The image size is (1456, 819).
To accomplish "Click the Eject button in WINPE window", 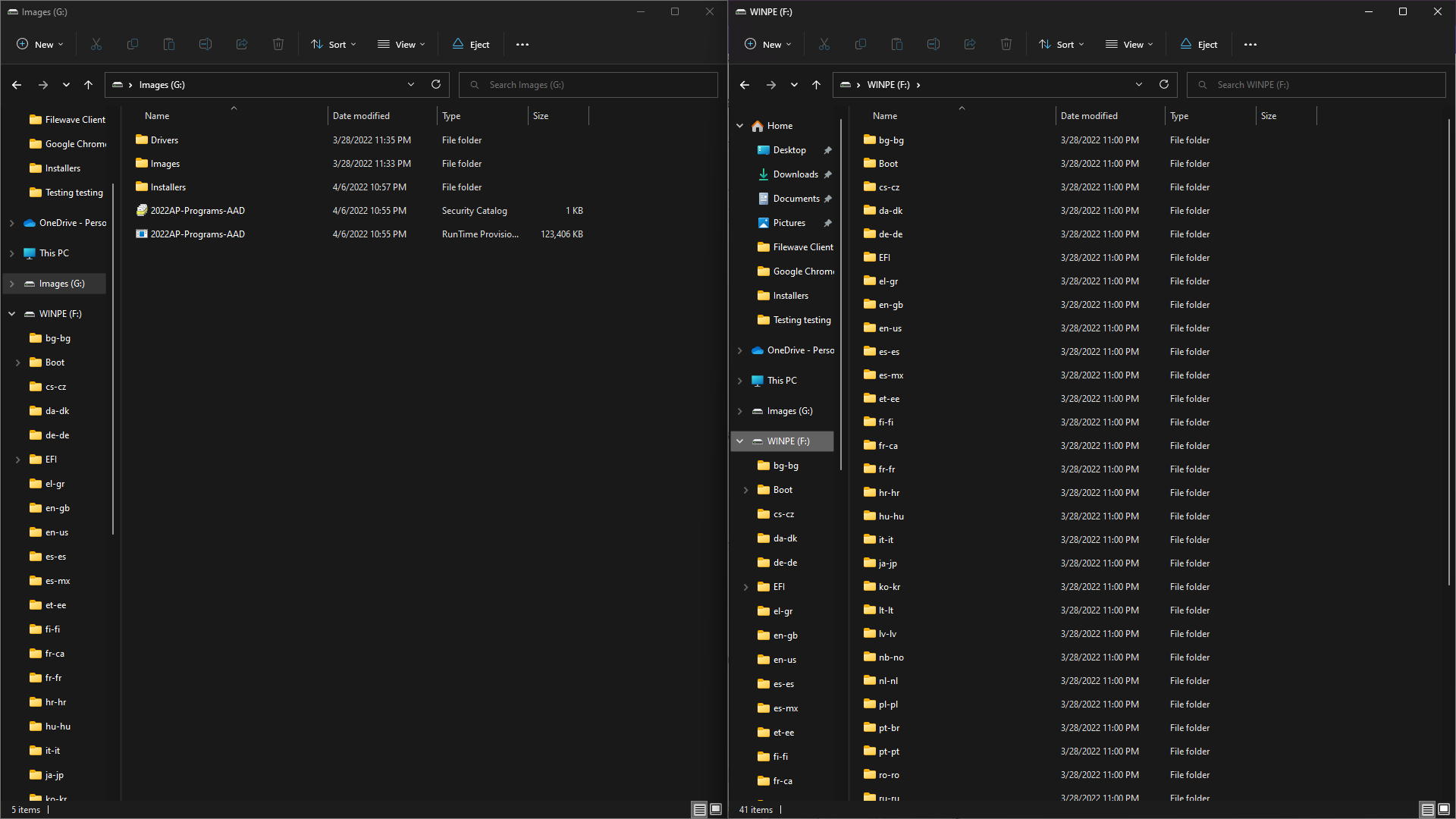I will point(1198,44).
